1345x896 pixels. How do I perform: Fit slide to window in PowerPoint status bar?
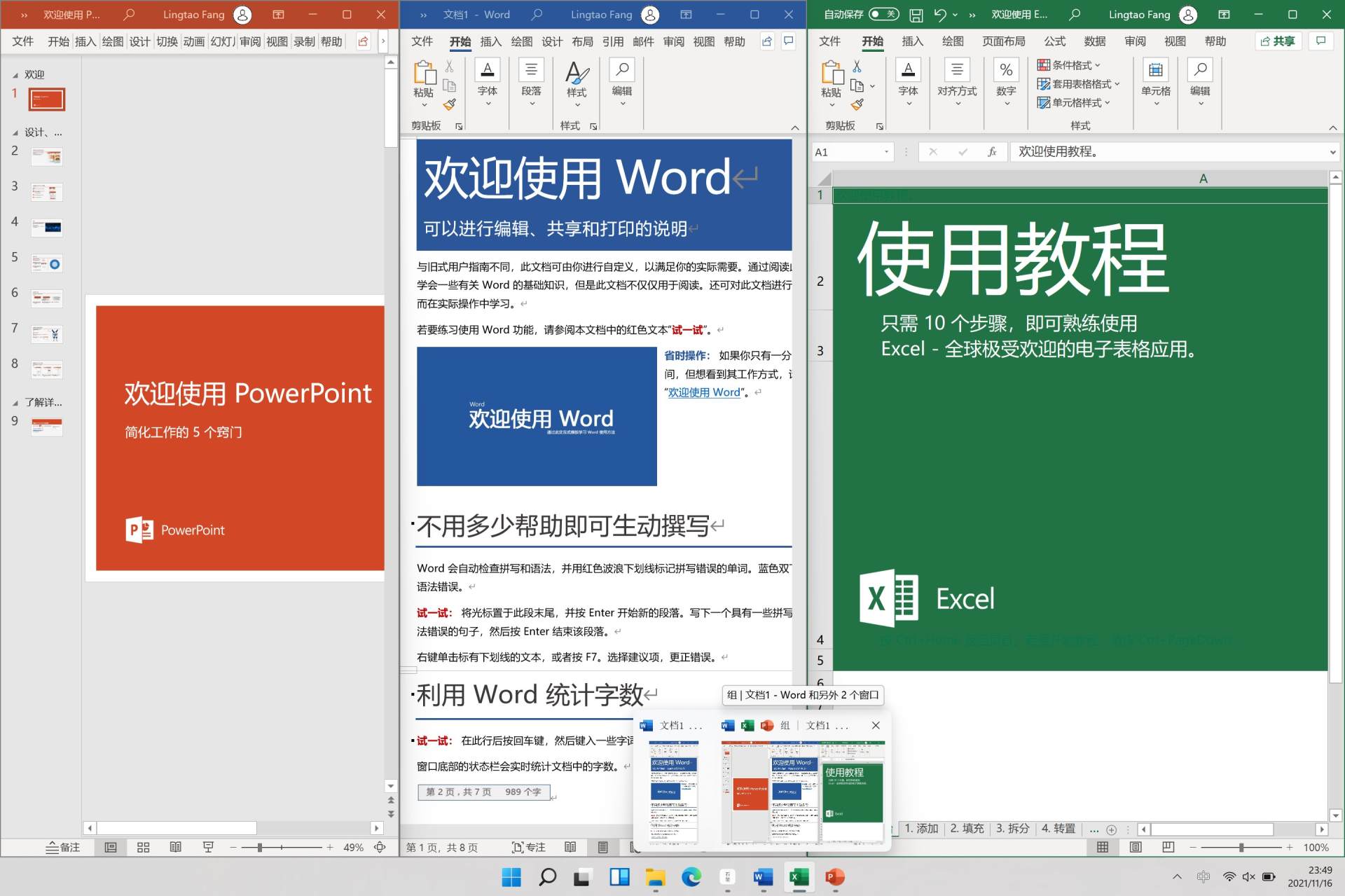tap(380, 847)
